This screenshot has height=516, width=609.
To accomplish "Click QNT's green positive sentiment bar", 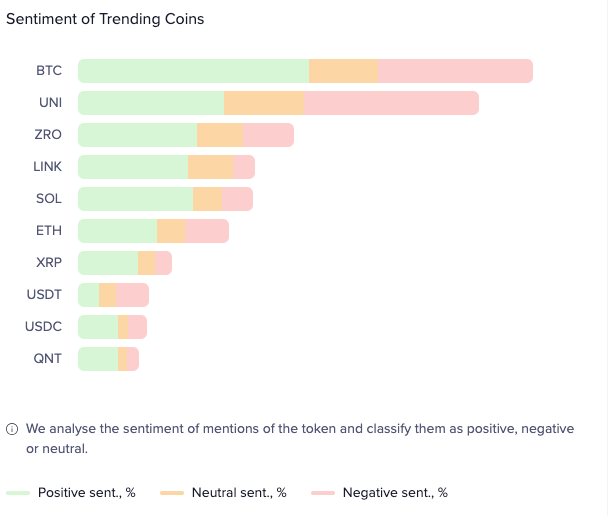I will pyautogui.click(x=97, y=359).
